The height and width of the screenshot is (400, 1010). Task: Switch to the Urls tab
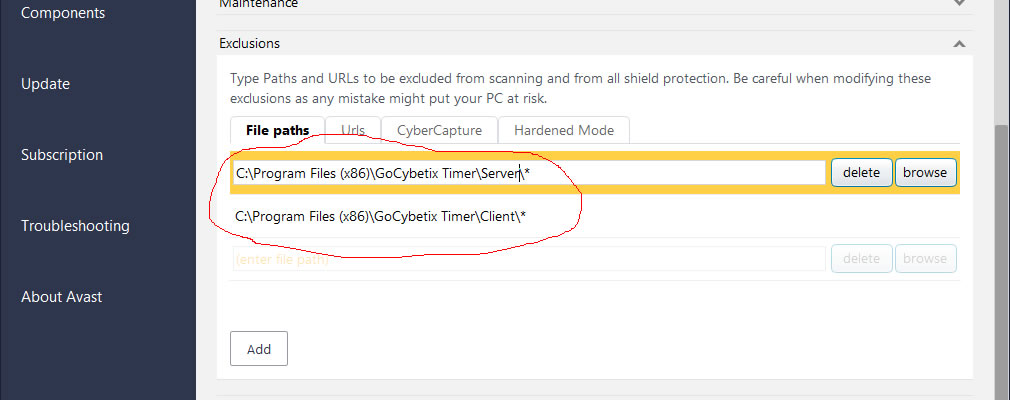[353, 130]
